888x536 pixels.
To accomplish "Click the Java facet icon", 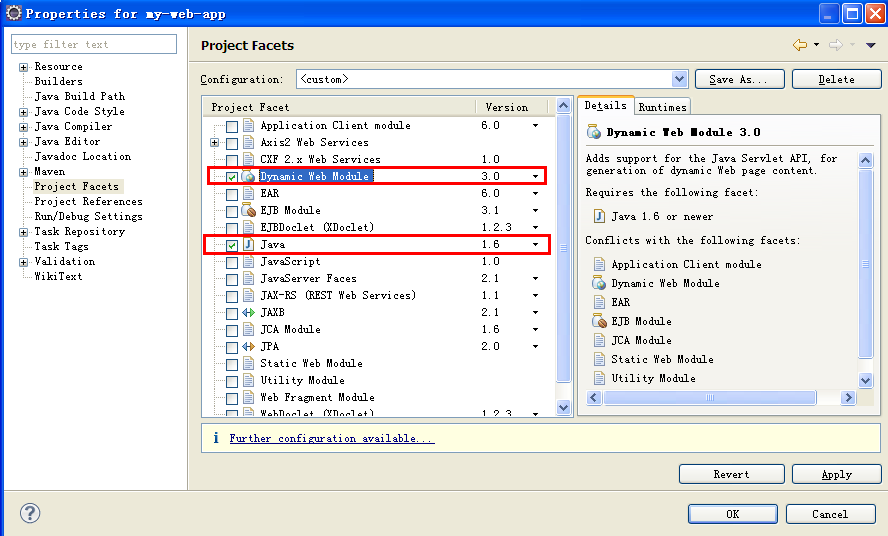I will (x=249, y=244).
